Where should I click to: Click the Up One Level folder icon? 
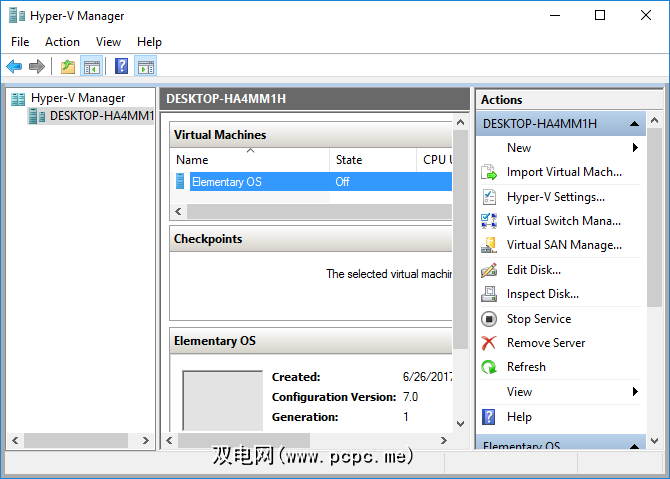[x=67, y=67]
